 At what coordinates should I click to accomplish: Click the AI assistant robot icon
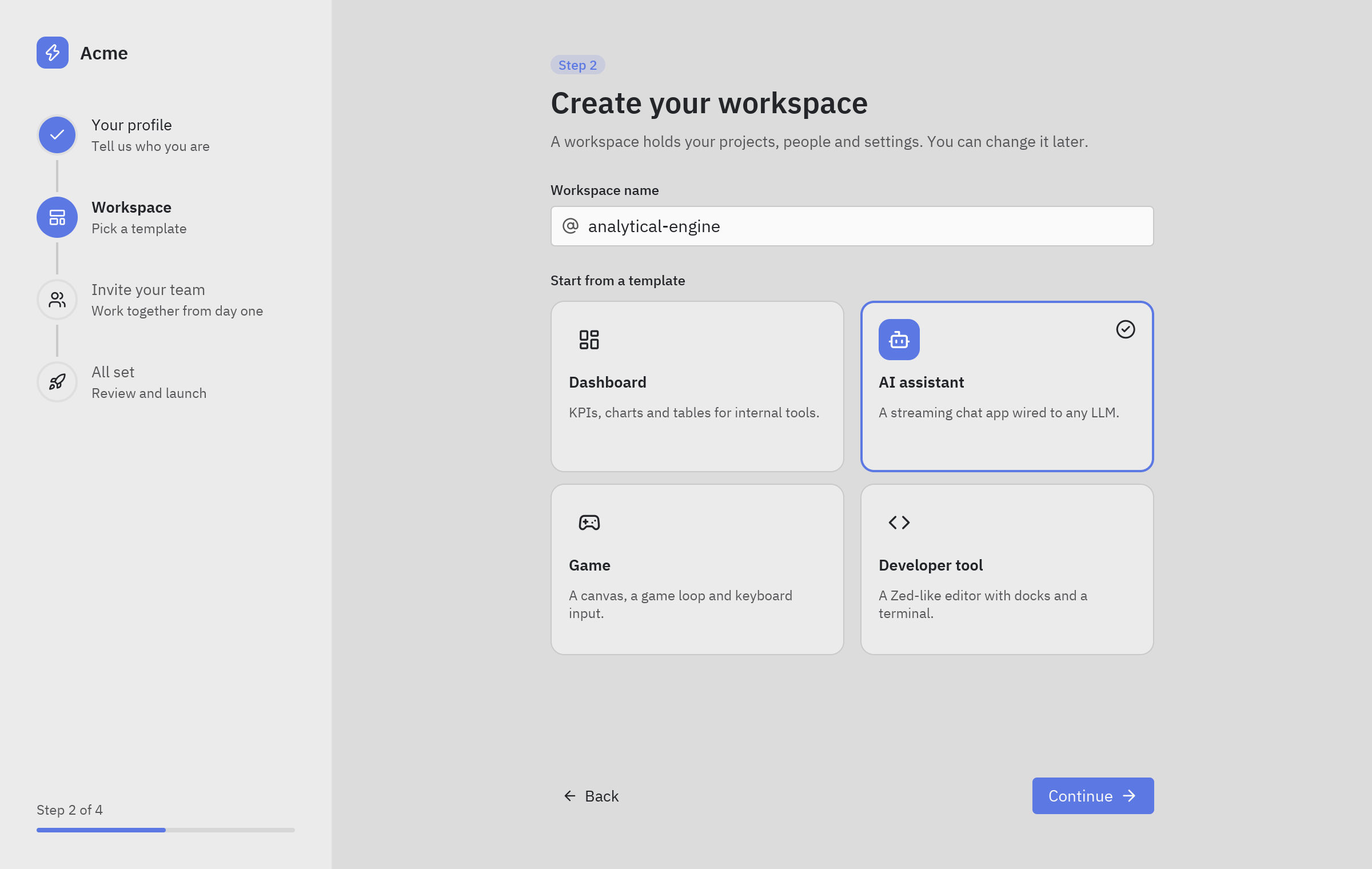click(899, 340)
